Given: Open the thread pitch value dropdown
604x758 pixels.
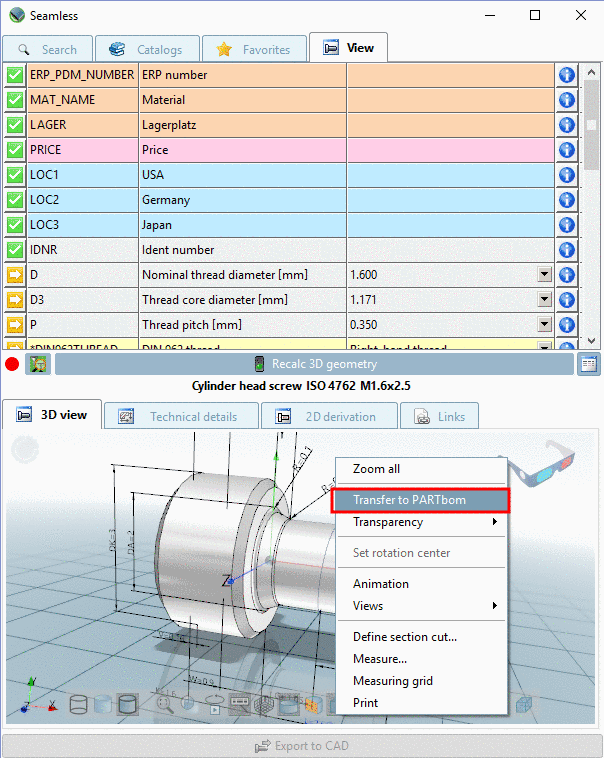Looking at the screenshot, I should point(545,325).
